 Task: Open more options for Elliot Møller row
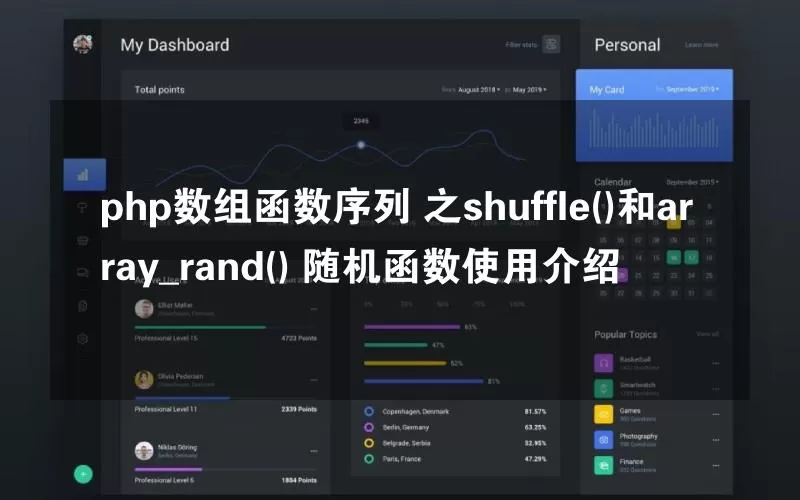tap(313, 309)
